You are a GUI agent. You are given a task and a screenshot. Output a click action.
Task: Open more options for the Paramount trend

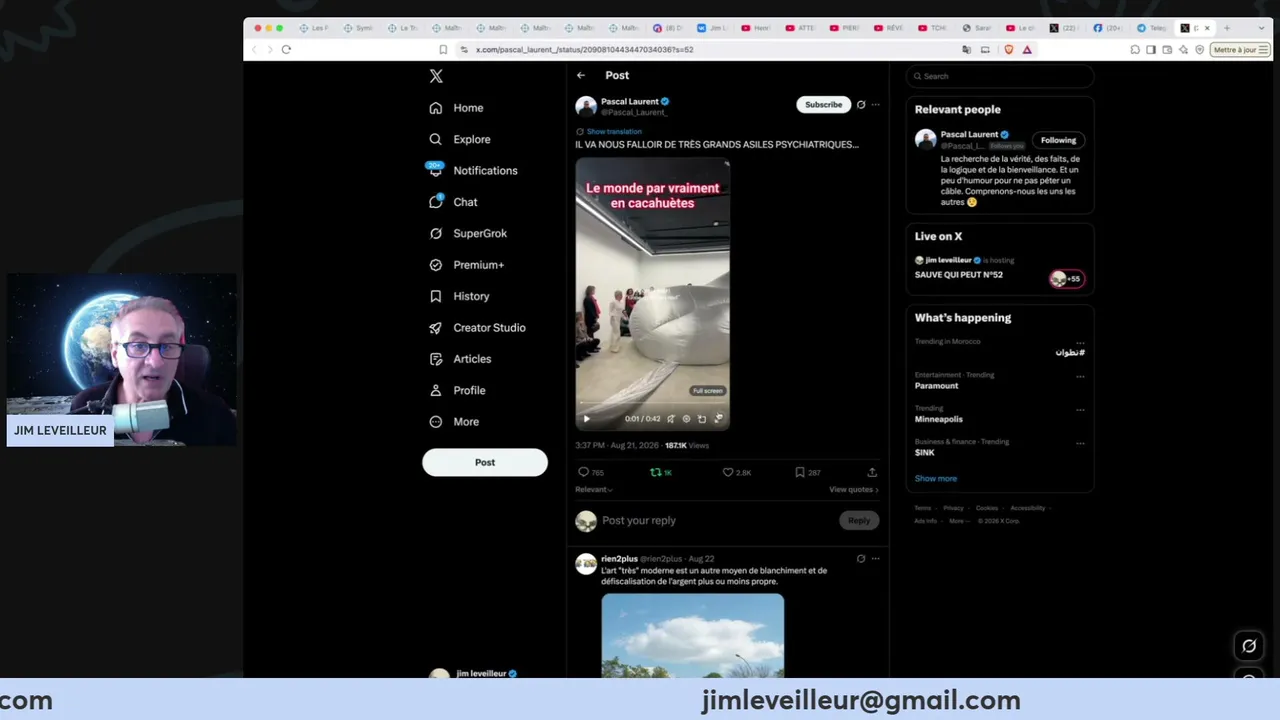pos(1080,377)
